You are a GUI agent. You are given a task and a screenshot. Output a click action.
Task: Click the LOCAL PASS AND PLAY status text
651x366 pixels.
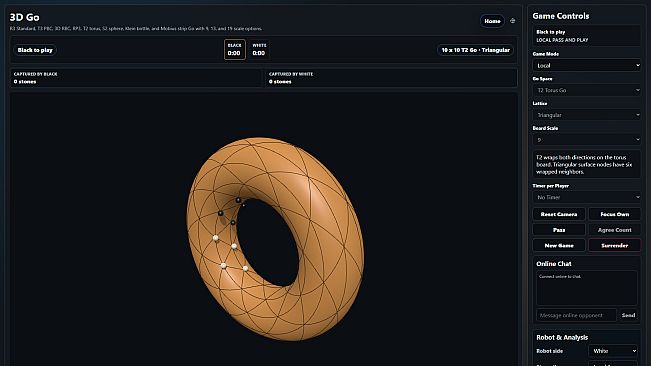pyautogui.click(x=562, y=40)
